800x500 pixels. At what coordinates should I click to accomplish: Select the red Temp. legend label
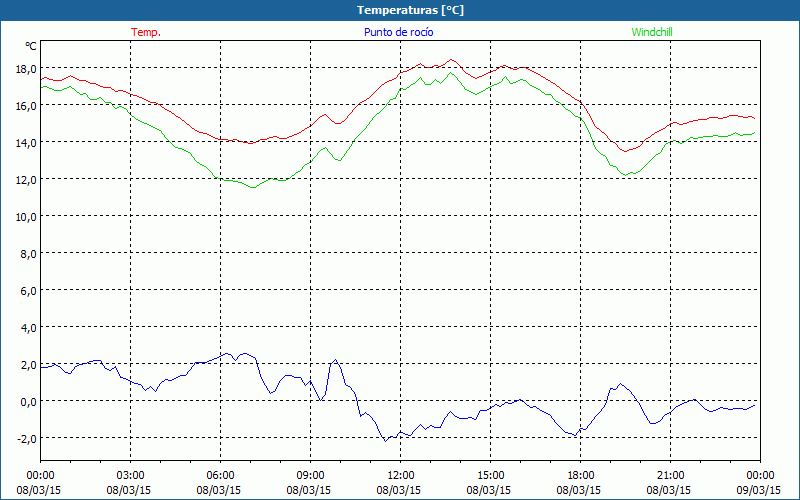coord(146,32)
